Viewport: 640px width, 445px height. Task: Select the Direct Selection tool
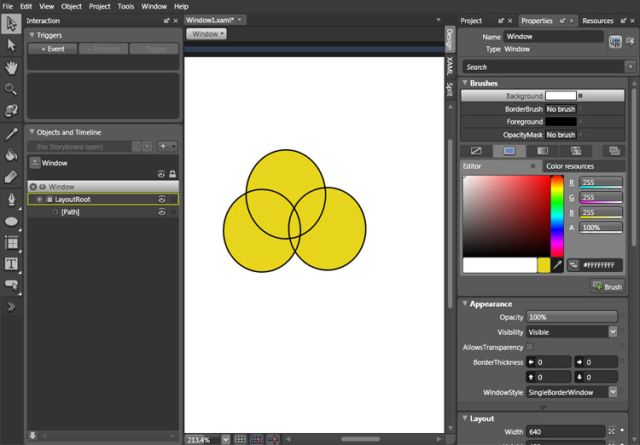click(11, 45)
